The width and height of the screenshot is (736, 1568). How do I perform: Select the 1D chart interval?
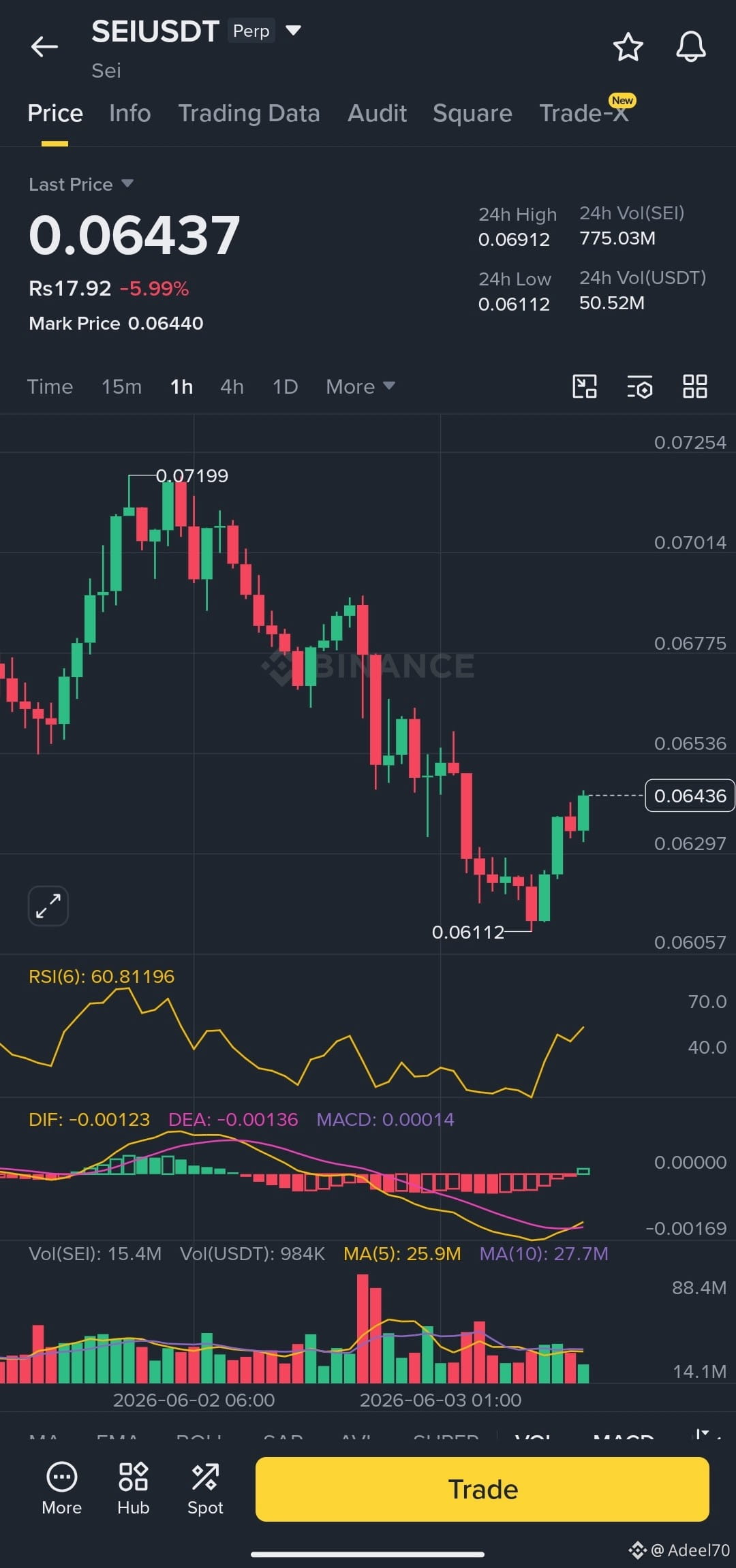[x=285, y=387]
